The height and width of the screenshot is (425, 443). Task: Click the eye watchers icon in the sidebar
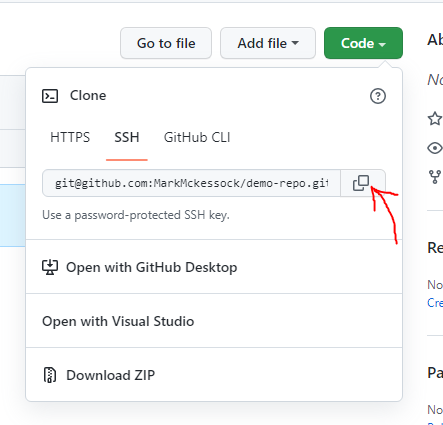click(x=435, y=148)
